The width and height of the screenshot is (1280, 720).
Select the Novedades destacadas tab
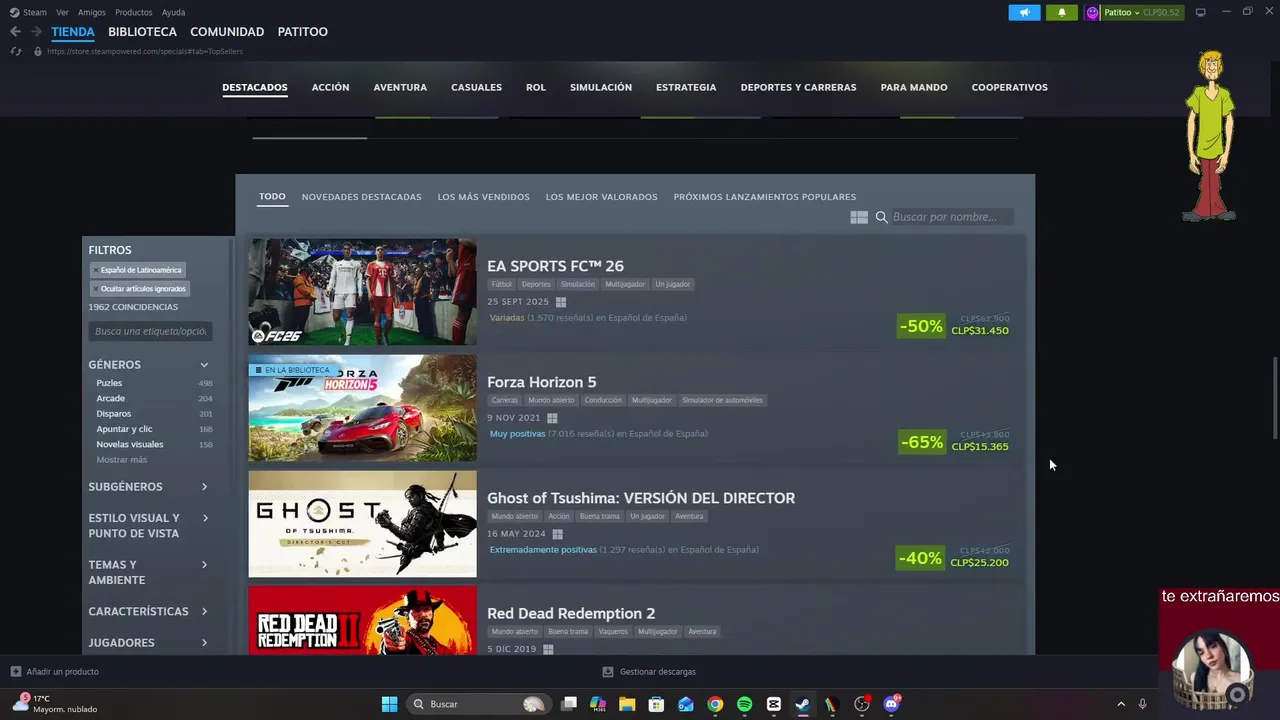362,197
